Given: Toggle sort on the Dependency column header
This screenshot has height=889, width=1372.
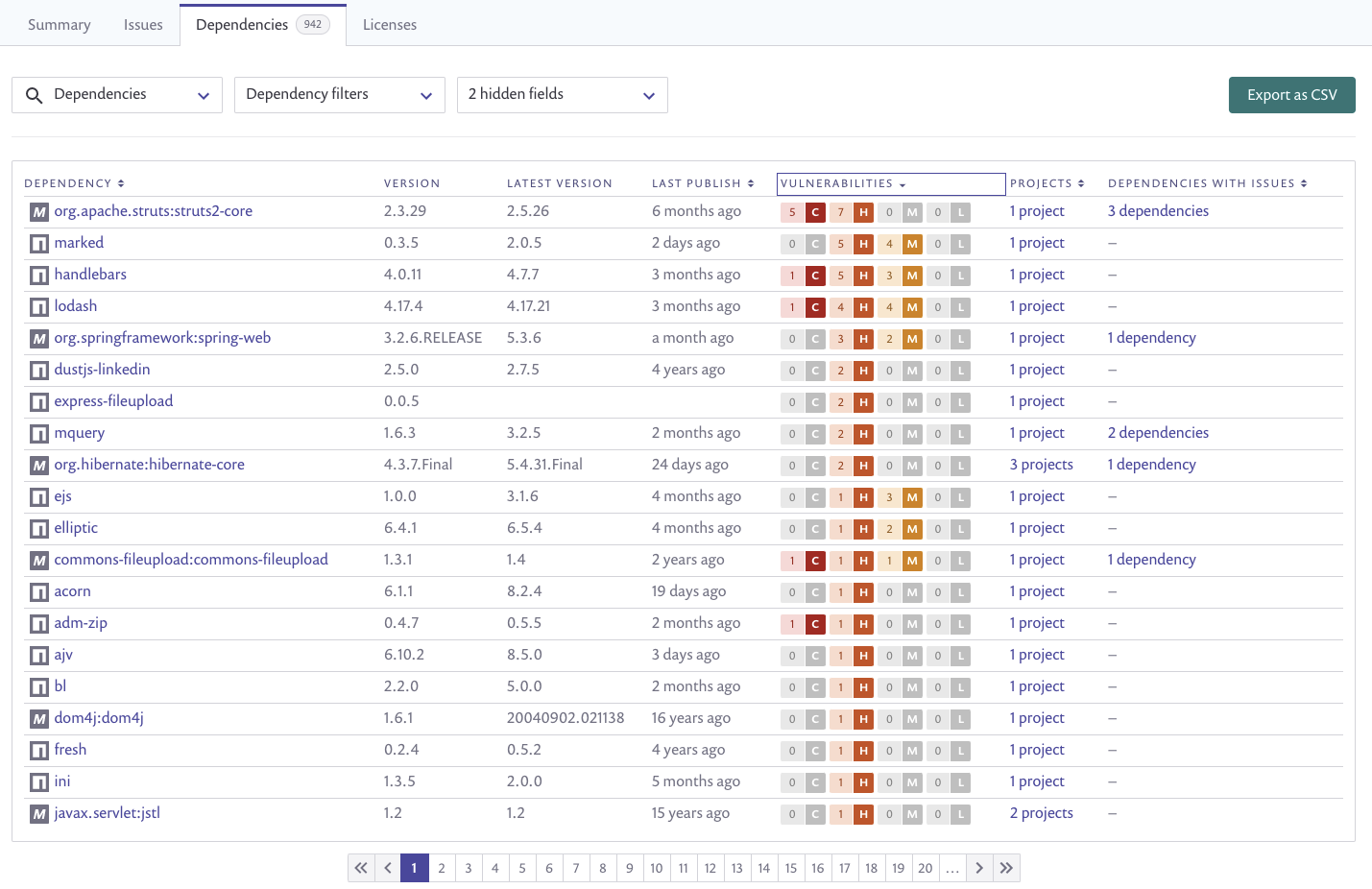Looking at the screenshot, I should (x=74, y=183).
